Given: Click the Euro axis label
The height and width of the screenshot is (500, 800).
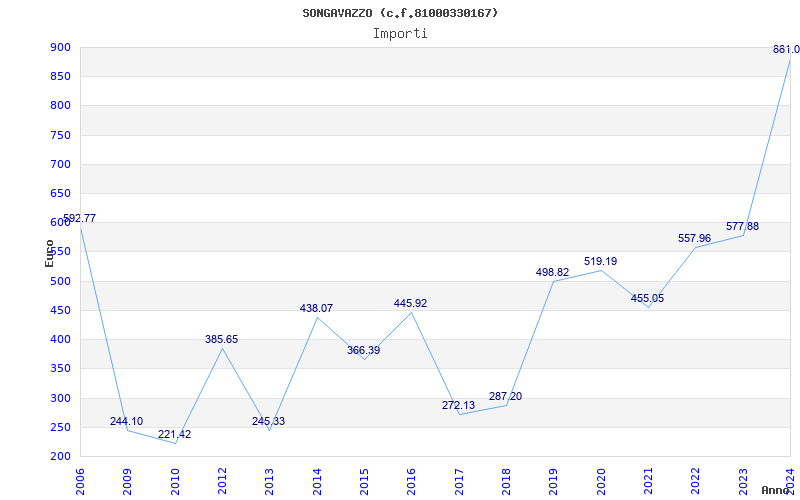Looking at the screenshot, I should point(49,253).
